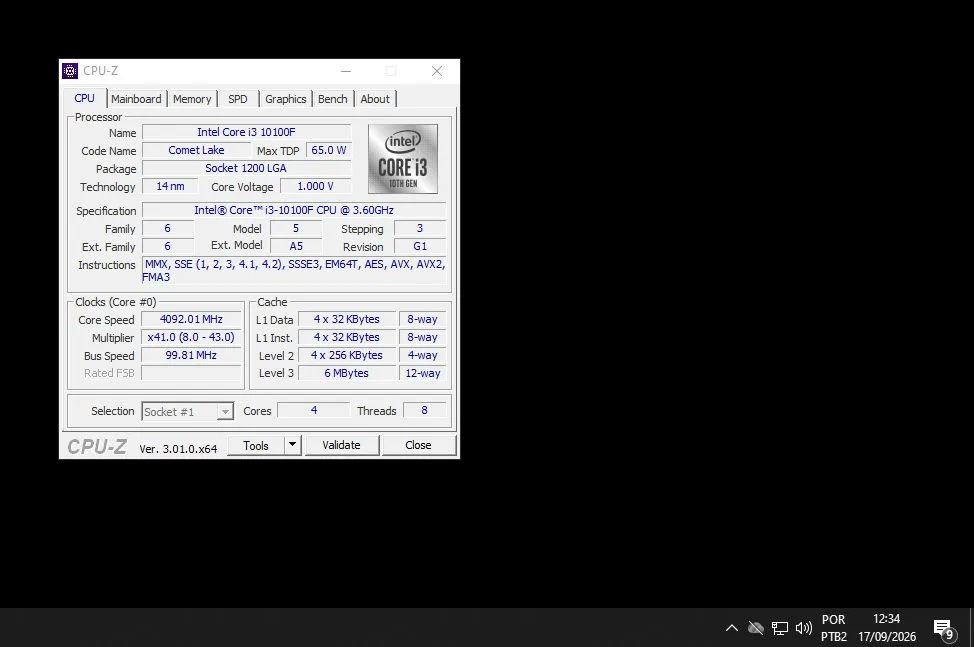Viewport: 974px width, 647px height.
Task: Switch to the Graphics tab
Action: click(285, 99)
